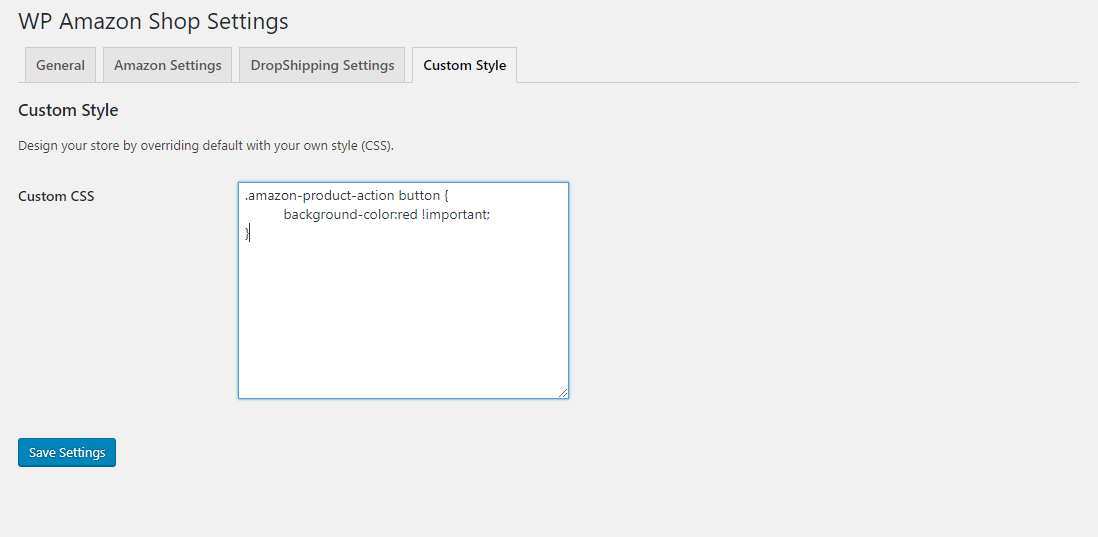The height and width of the screenshot is (537, 1098).
Task: Click the opening curly brace in the CSS
Action: click(446, 196)
